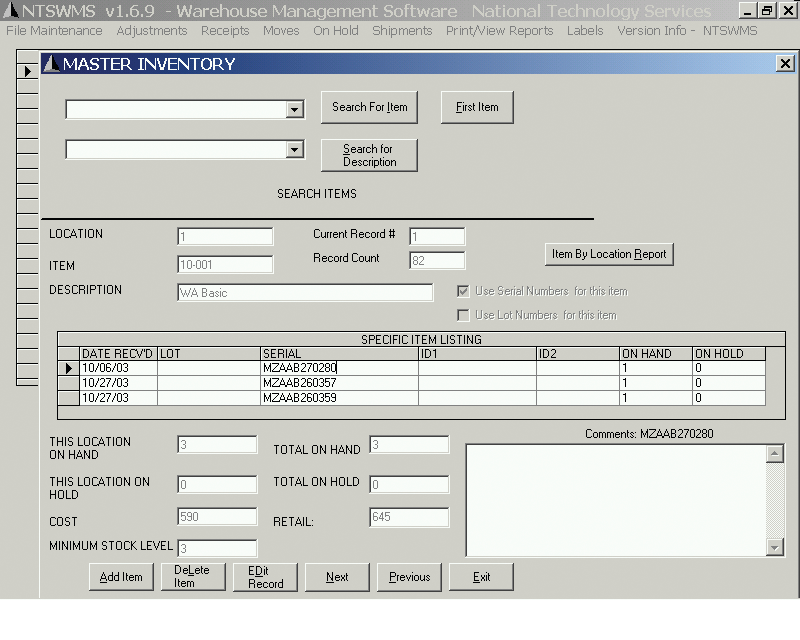
Task: Click the Add Item button
Action: tap(121, 577)
